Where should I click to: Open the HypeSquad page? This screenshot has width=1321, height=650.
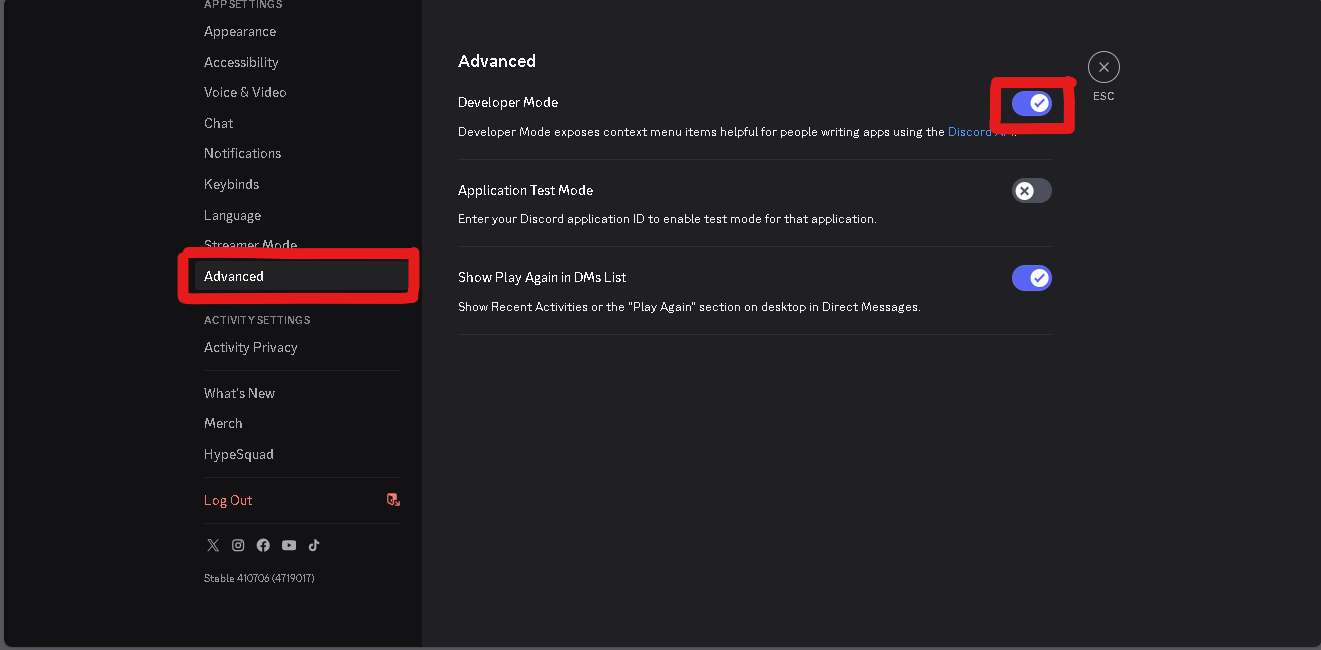[238, 454]
